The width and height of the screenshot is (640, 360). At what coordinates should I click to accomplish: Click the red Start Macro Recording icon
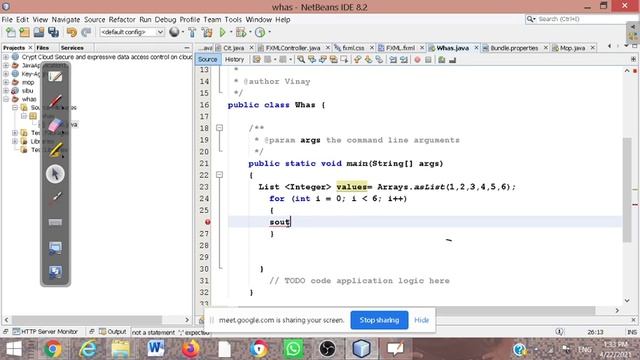pos(417,60)
